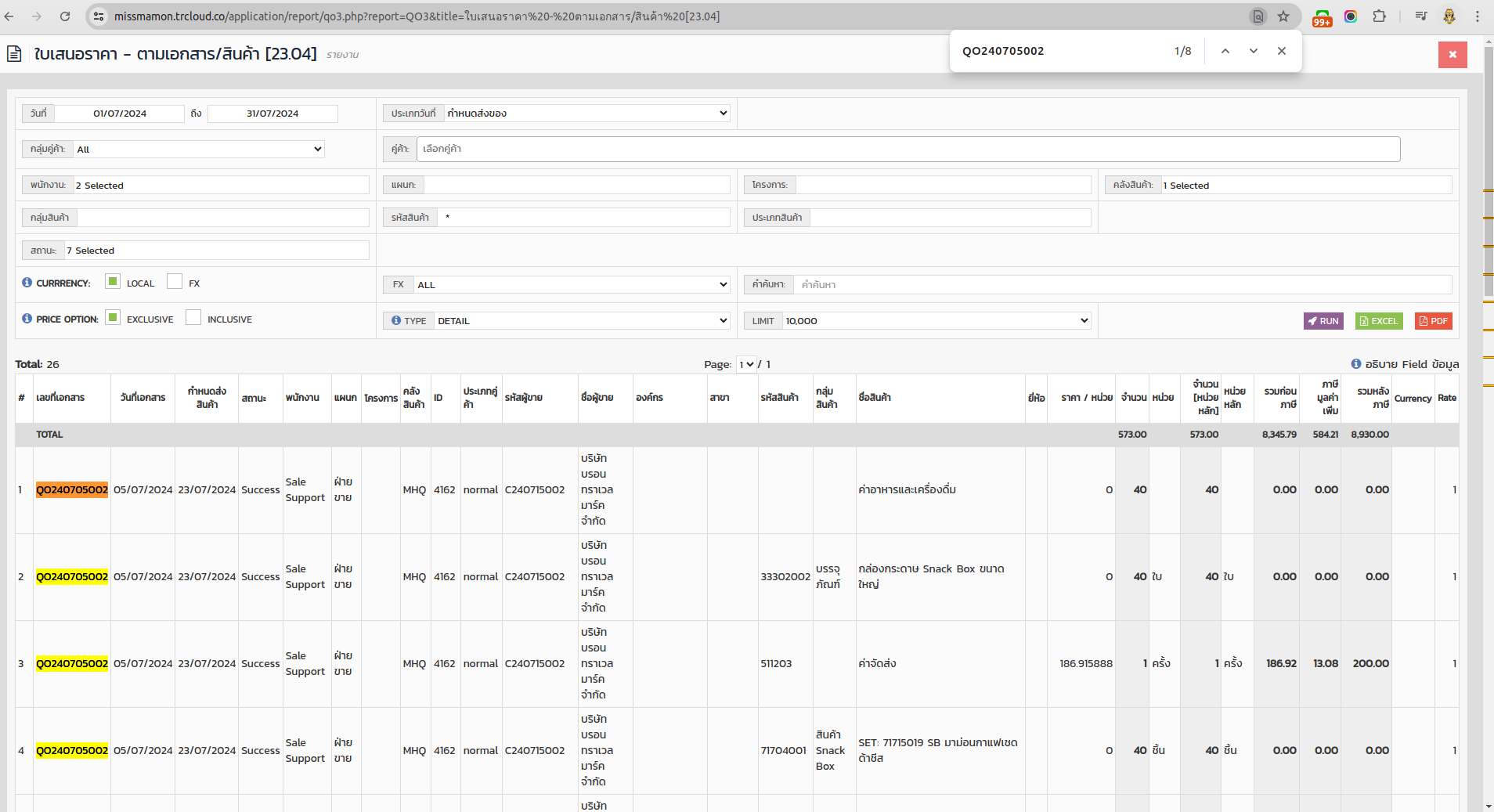Click the ประเภทสินค้า product type field

coord(951,217)
